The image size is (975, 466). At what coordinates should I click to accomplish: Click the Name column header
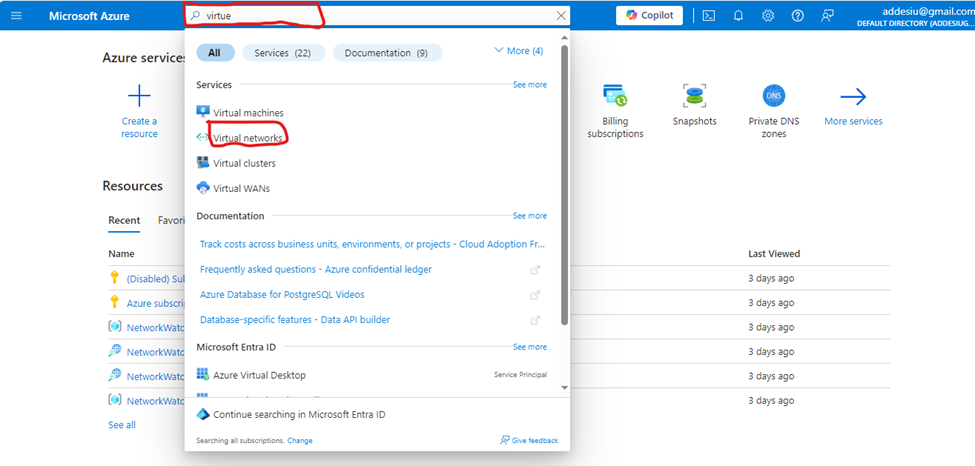point(121,254)
